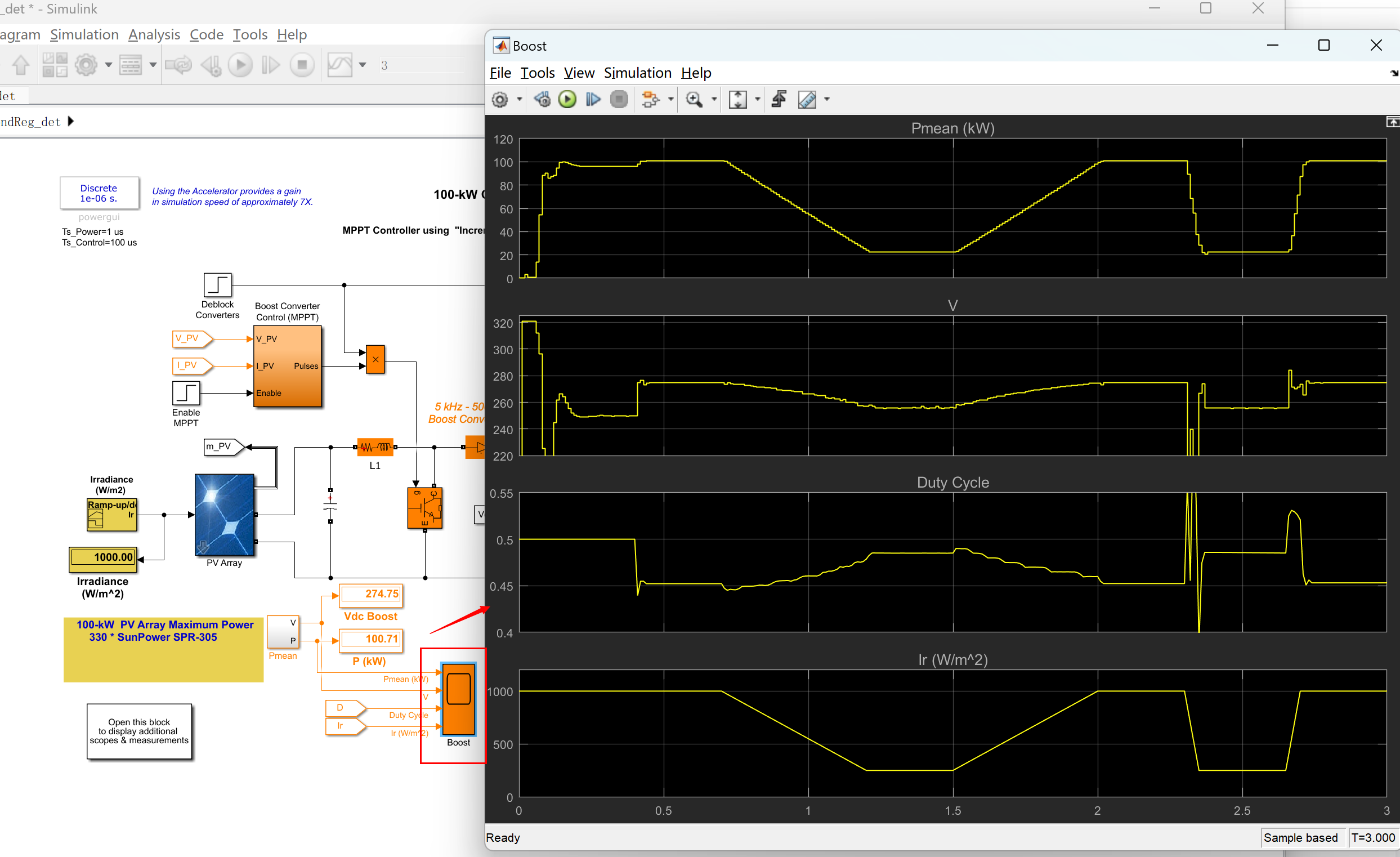
Task: Click the orange Boost scope block
Action: (x=458, y=699)
